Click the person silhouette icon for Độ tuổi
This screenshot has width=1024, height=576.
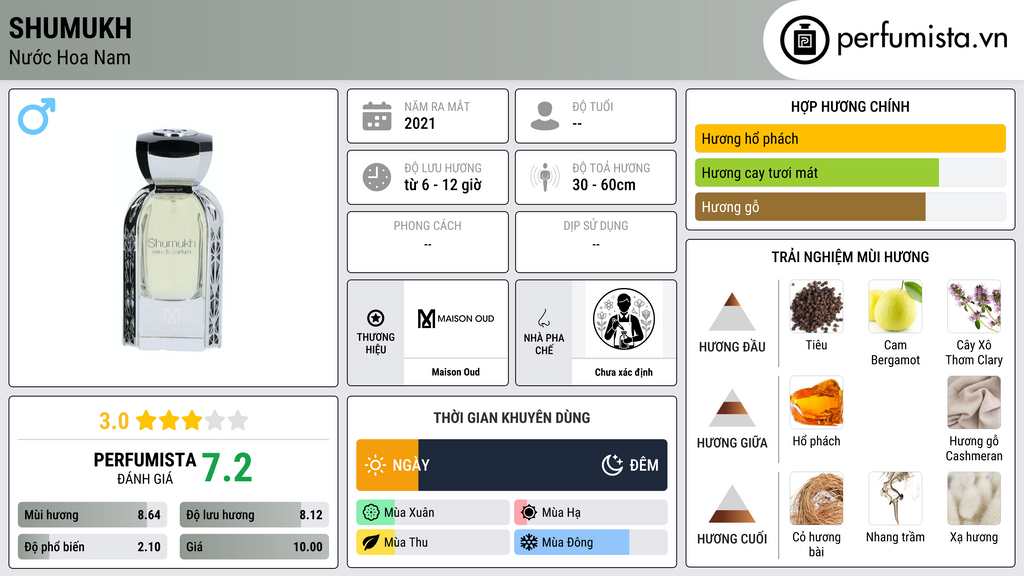pos(545,116)
